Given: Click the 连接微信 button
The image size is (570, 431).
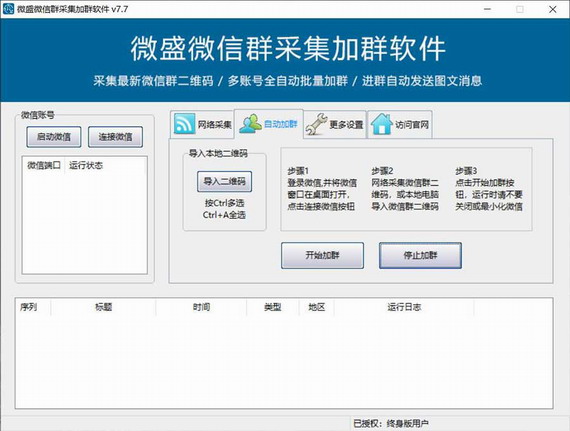Looking at the screenshot, I should point(115,137).
